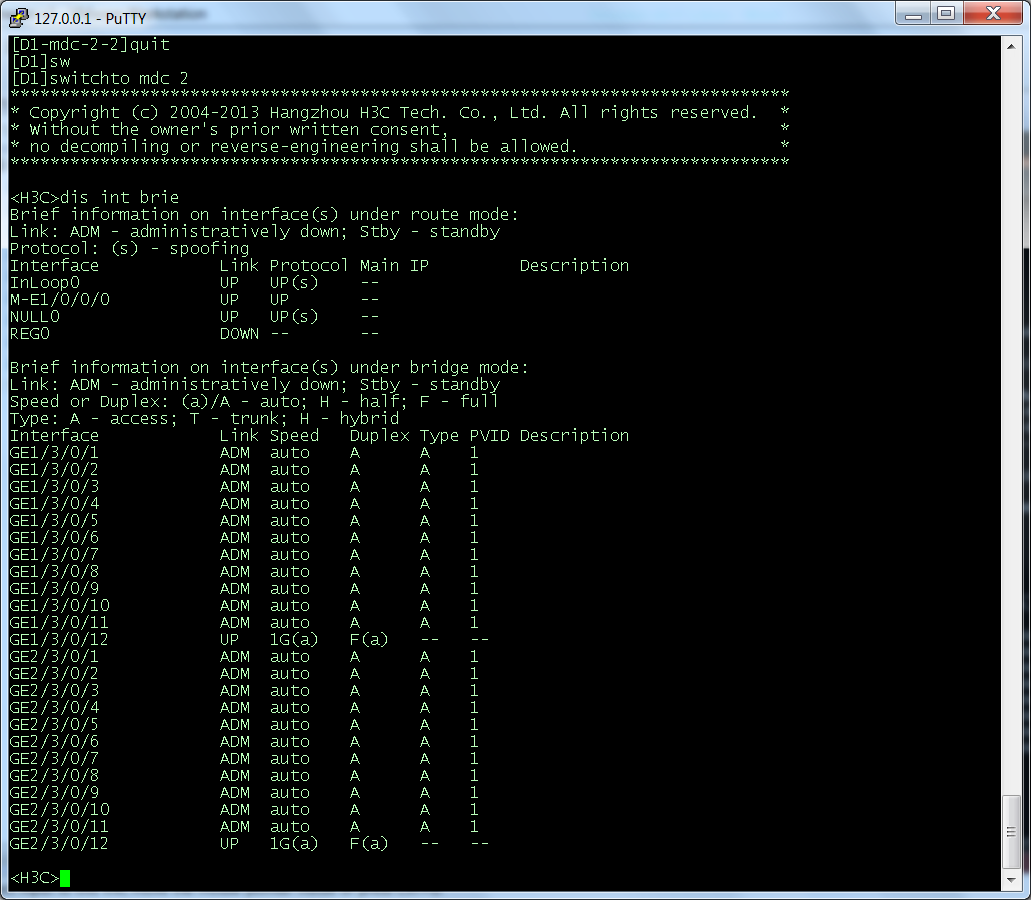Click the GE2/3/0/2 interface name
Screen dimensions: 1031x900
pyautogui.click(x=55, y=674)
